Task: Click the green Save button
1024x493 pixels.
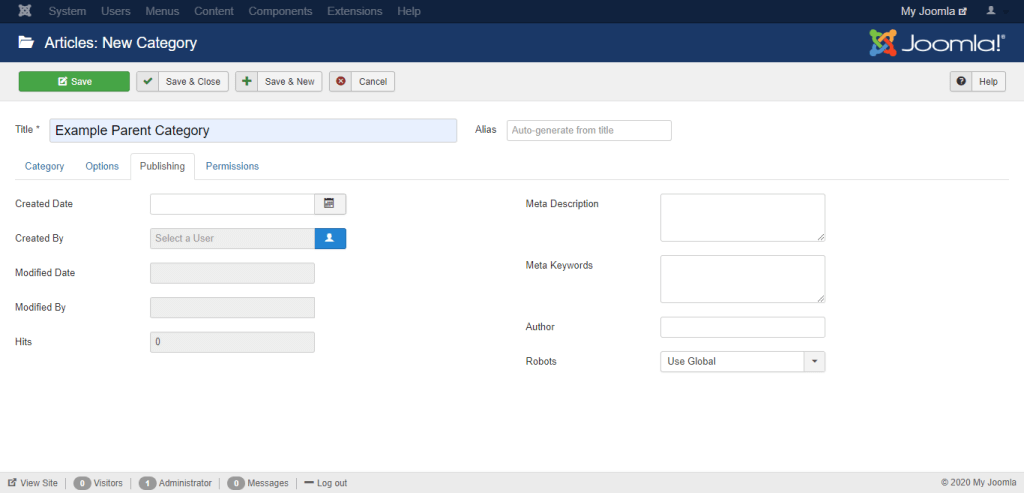Action: 74,82
